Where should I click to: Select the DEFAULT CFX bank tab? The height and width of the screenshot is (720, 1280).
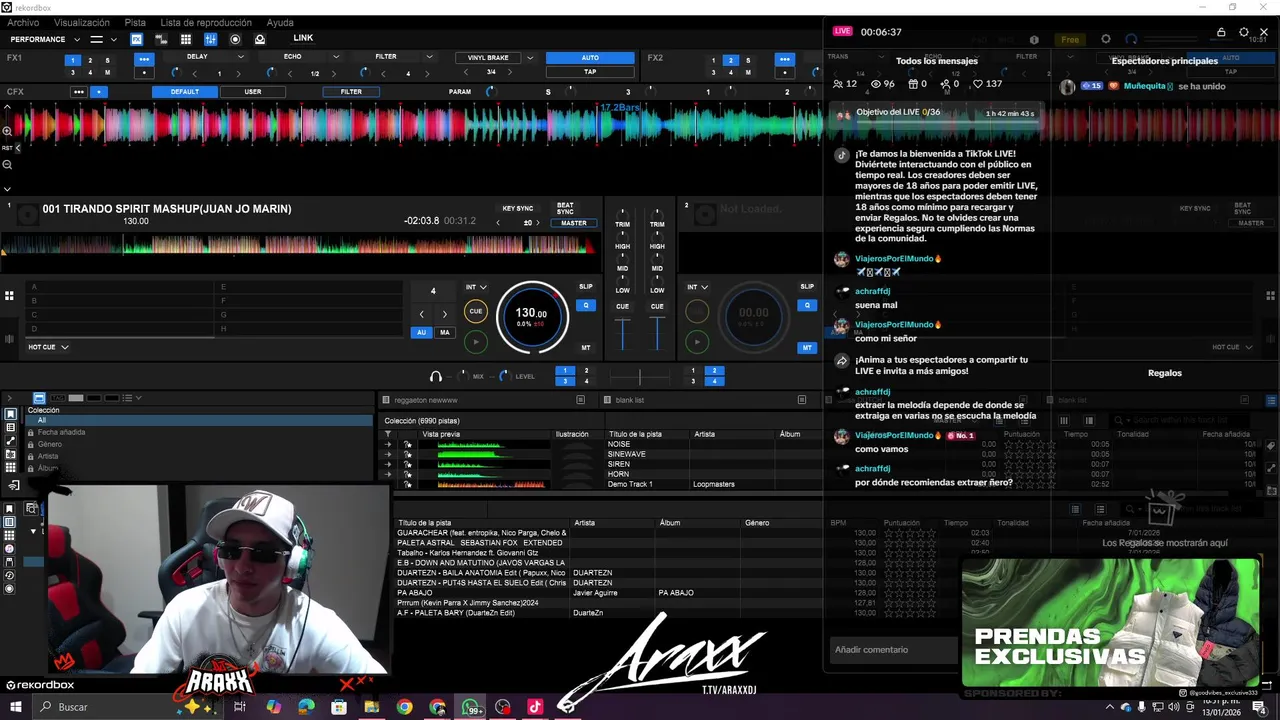point(184,92)
